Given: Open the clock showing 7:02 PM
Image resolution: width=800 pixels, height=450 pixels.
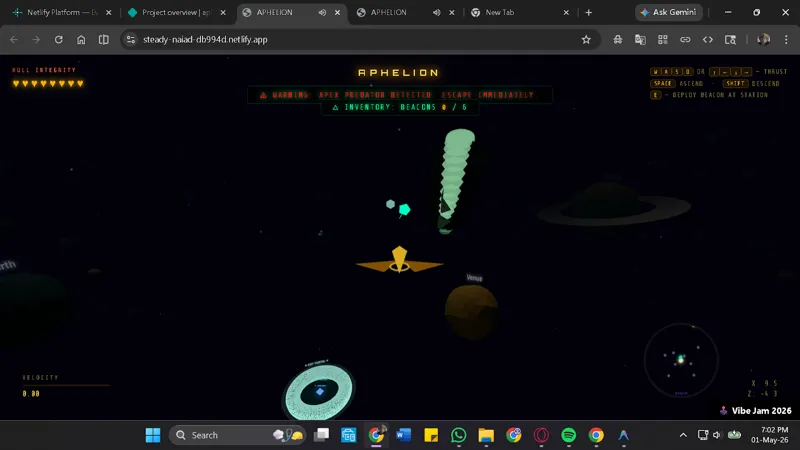Looking at the screenshot, I should point(770,435).
